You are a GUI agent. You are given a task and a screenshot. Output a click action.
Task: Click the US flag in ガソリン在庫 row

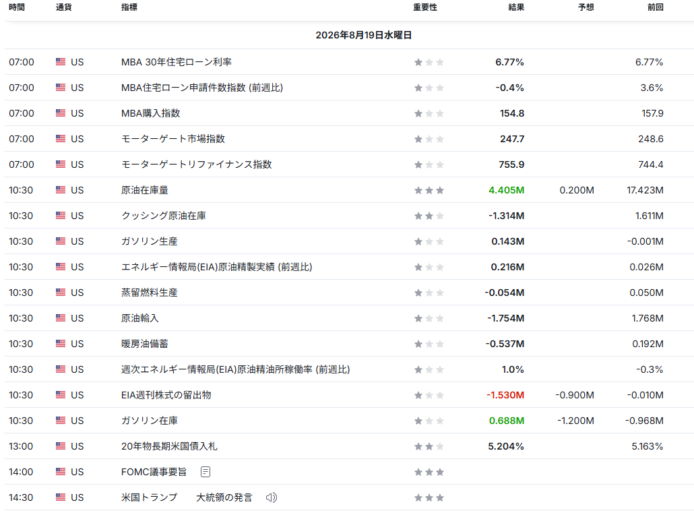point(61,420)
